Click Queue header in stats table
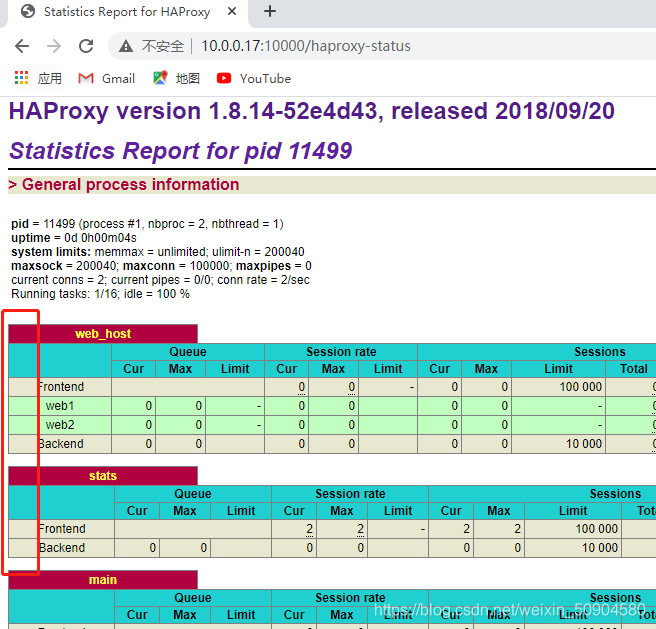Screen dimensions: 656x629 193,494
